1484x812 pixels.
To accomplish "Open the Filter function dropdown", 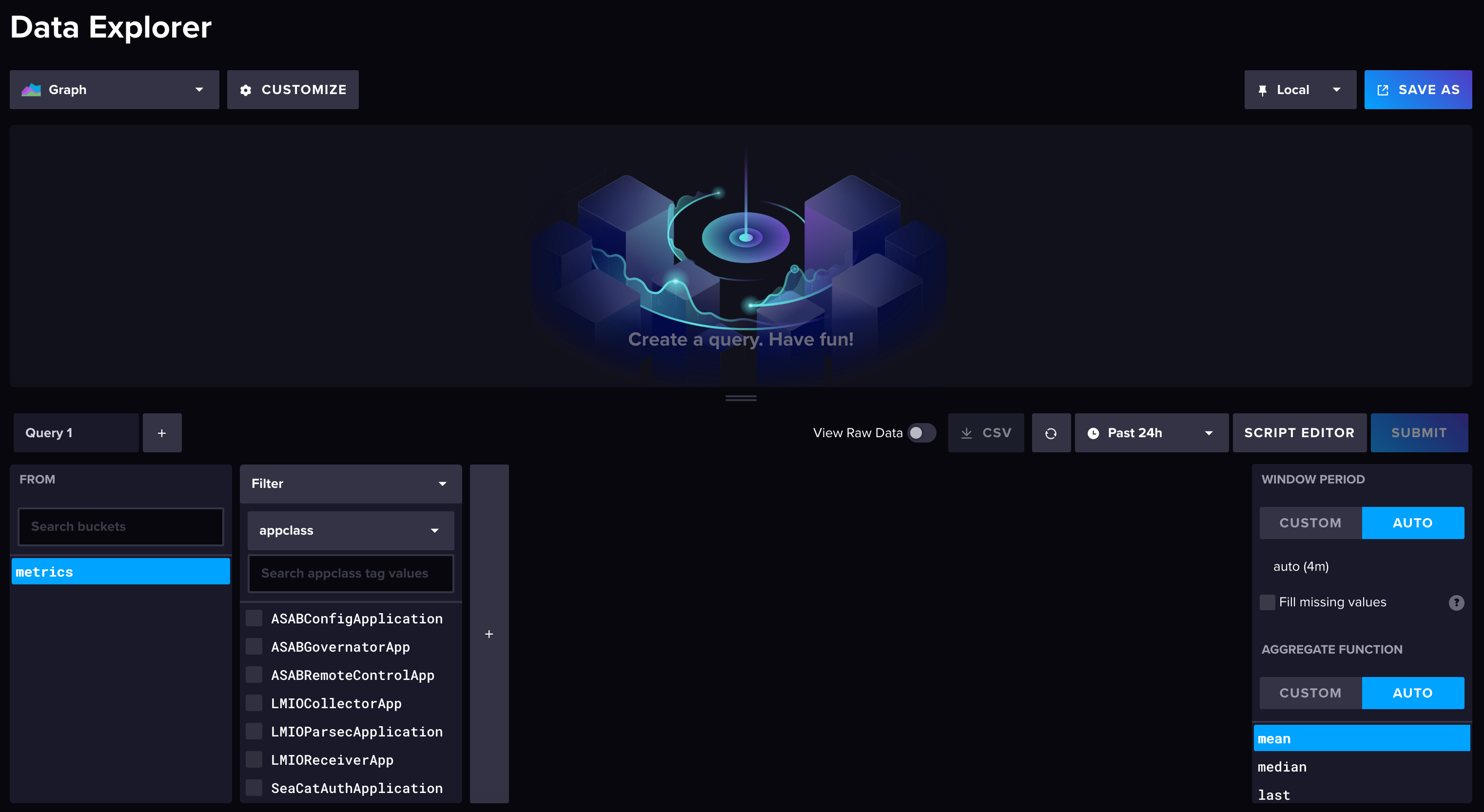I will click(350, 484).
